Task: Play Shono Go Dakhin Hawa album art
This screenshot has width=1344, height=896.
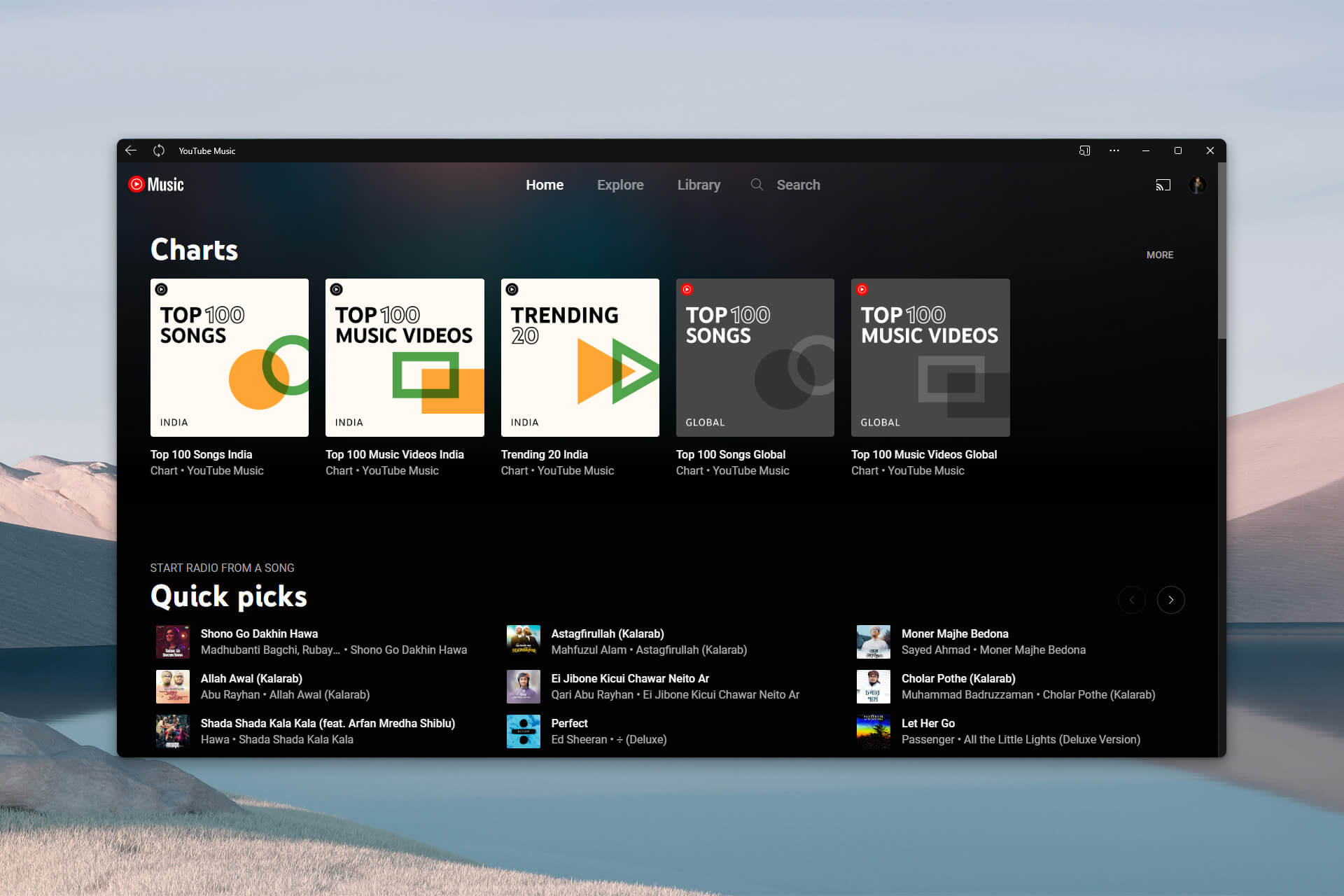Action: pos(173,642)
